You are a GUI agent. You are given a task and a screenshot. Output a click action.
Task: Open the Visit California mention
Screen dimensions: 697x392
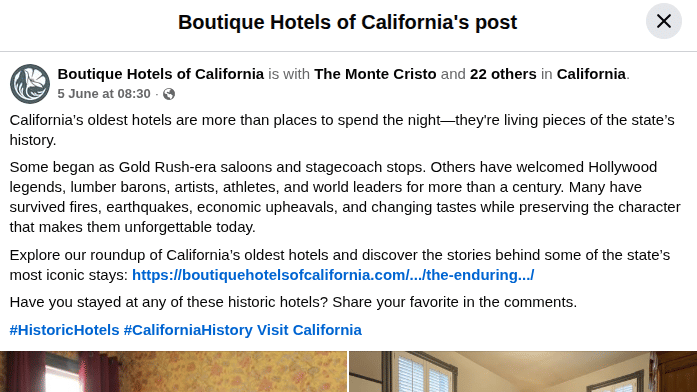point(309,330)
